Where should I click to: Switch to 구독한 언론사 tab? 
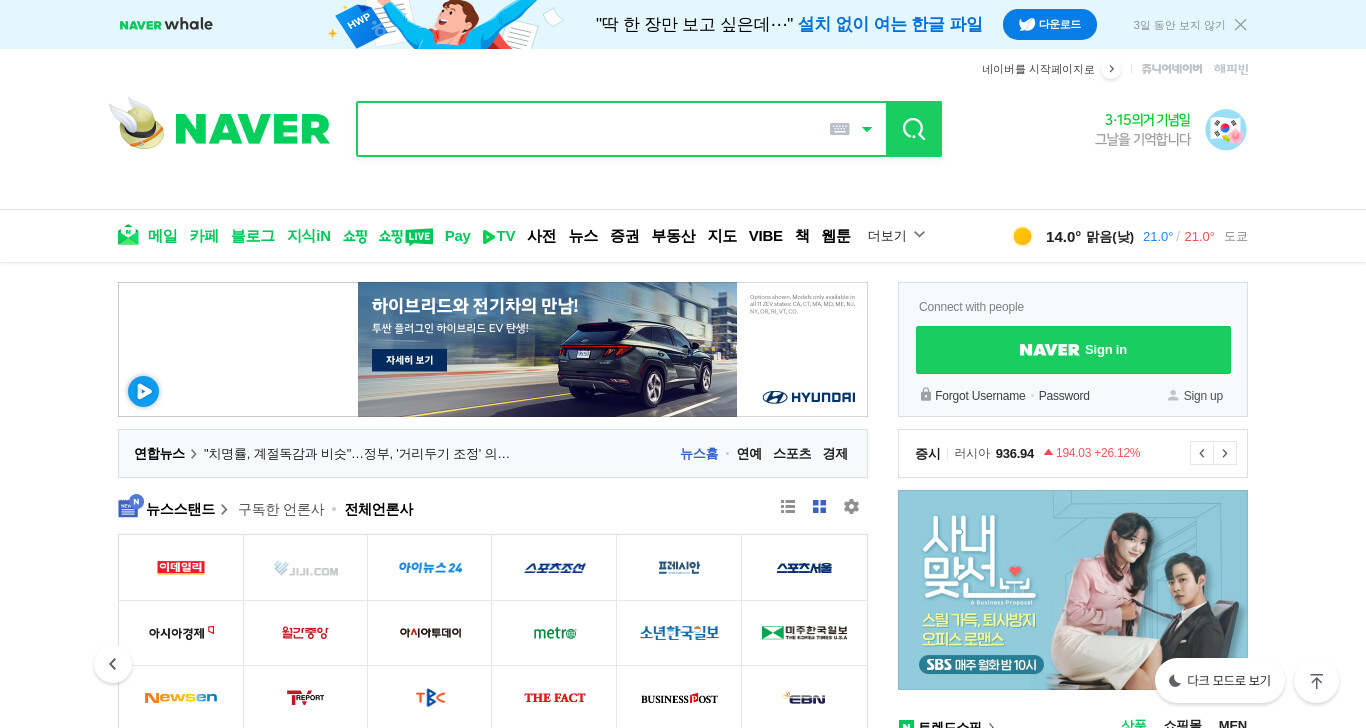(281, 510)
